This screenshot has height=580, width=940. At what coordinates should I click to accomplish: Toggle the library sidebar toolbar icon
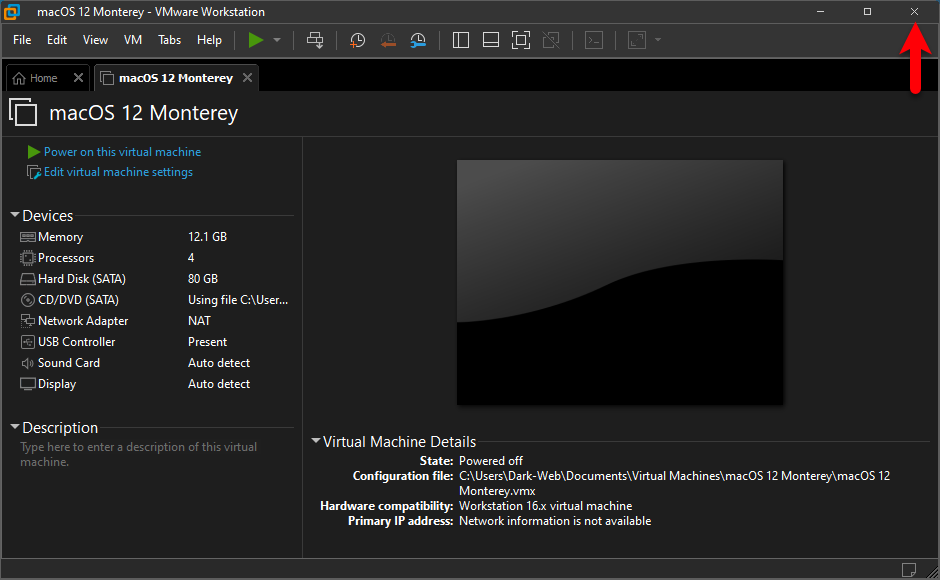tap(460, 40)
